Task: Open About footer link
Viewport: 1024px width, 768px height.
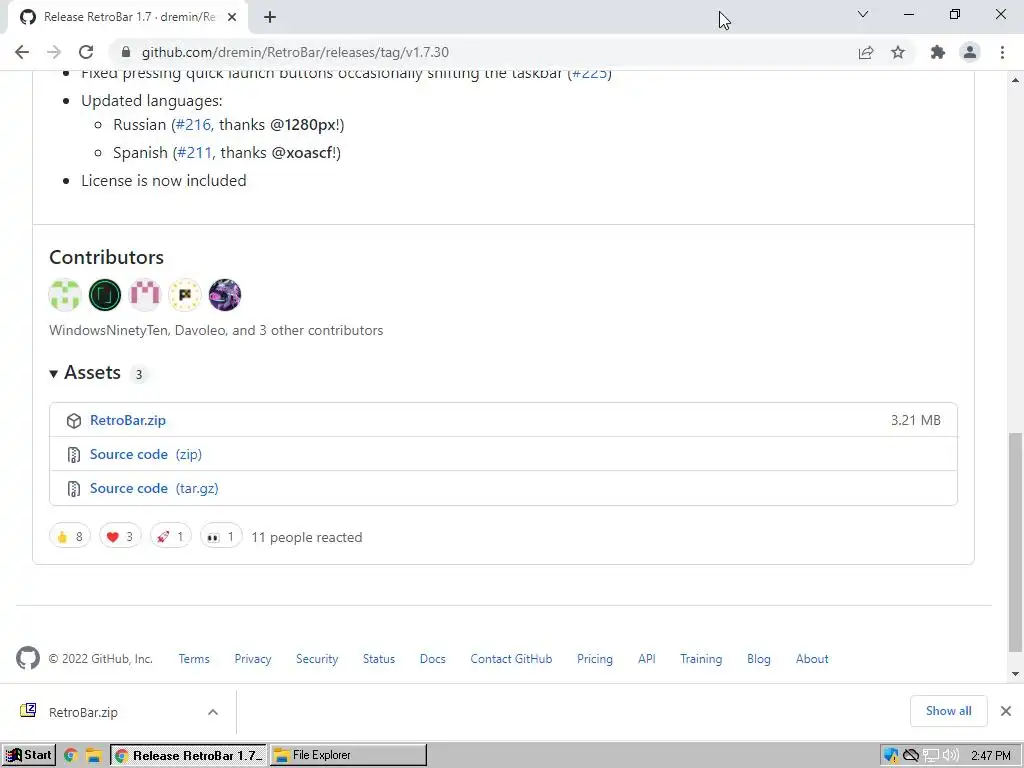Action: click(812, 659)
